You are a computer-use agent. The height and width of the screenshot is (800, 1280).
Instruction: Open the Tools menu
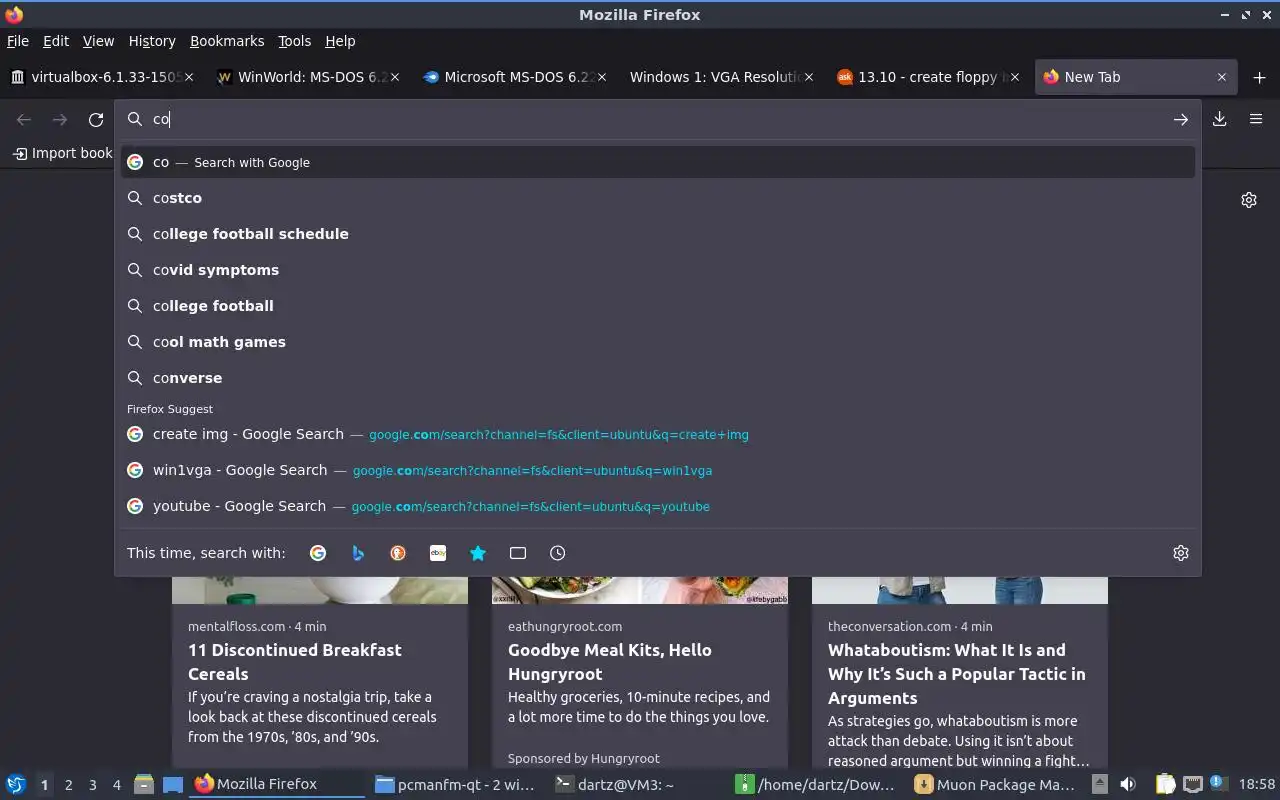click(295, 41)
